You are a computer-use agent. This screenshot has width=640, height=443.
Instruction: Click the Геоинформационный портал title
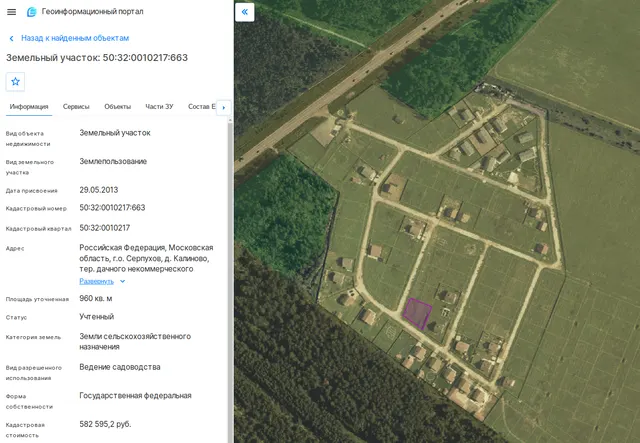92,11
